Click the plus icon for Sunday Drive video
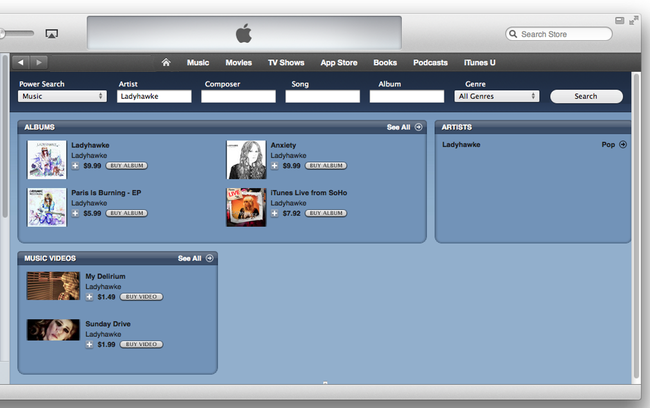The image size is (650, 408). [x=89, y=345]
